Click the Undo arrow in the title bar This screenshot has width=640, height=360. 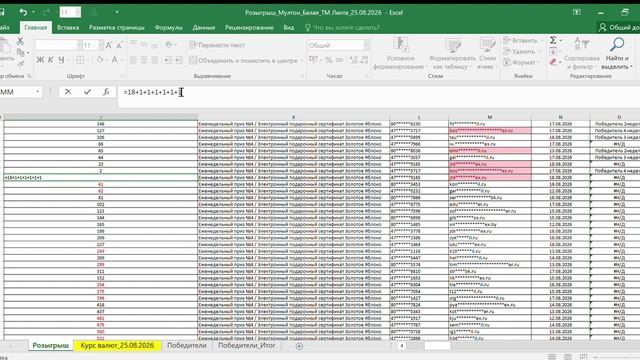(23, 12)
